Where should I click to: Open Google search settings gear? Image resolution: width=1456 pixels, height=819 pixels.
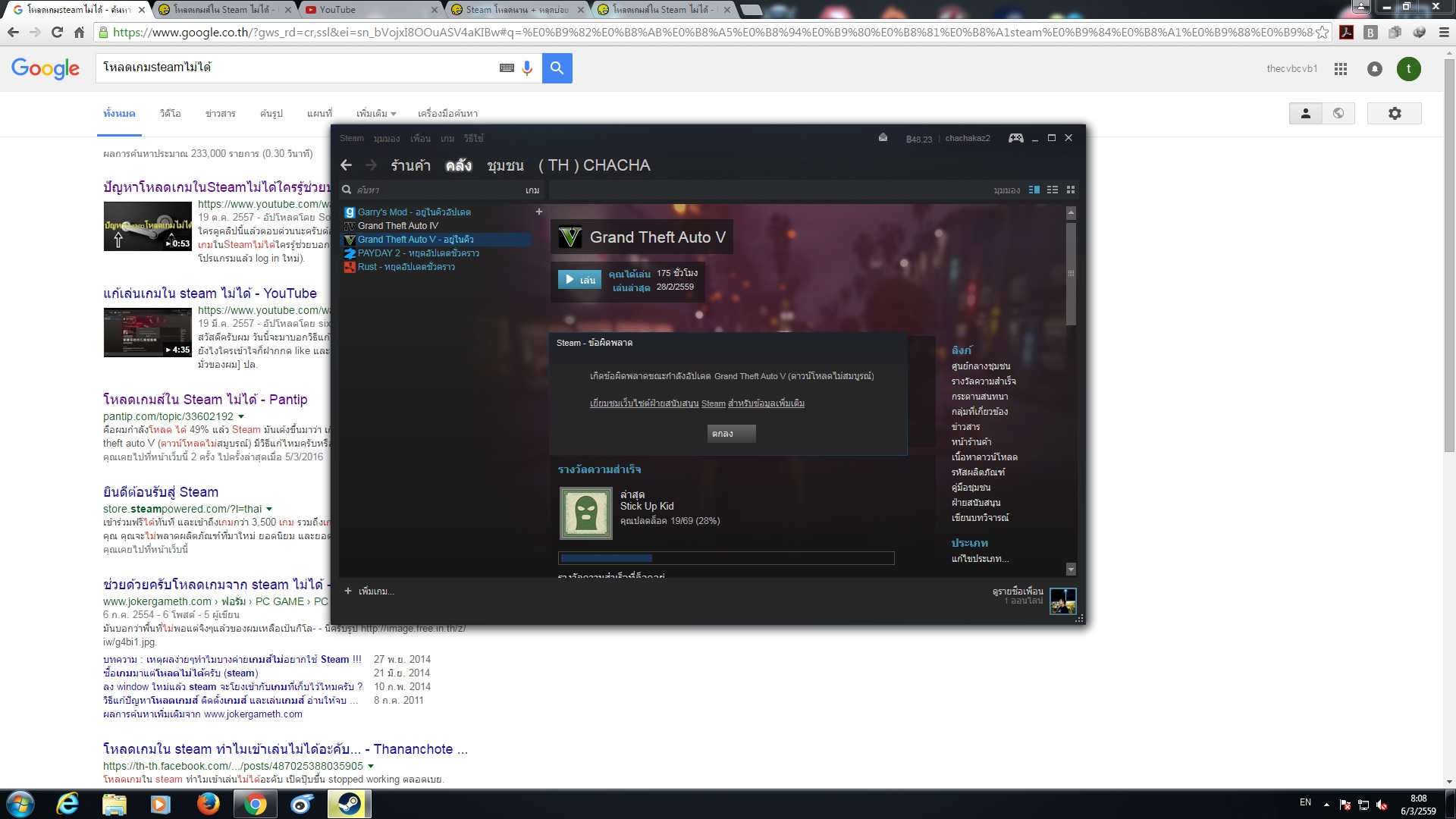point(1395,113)
